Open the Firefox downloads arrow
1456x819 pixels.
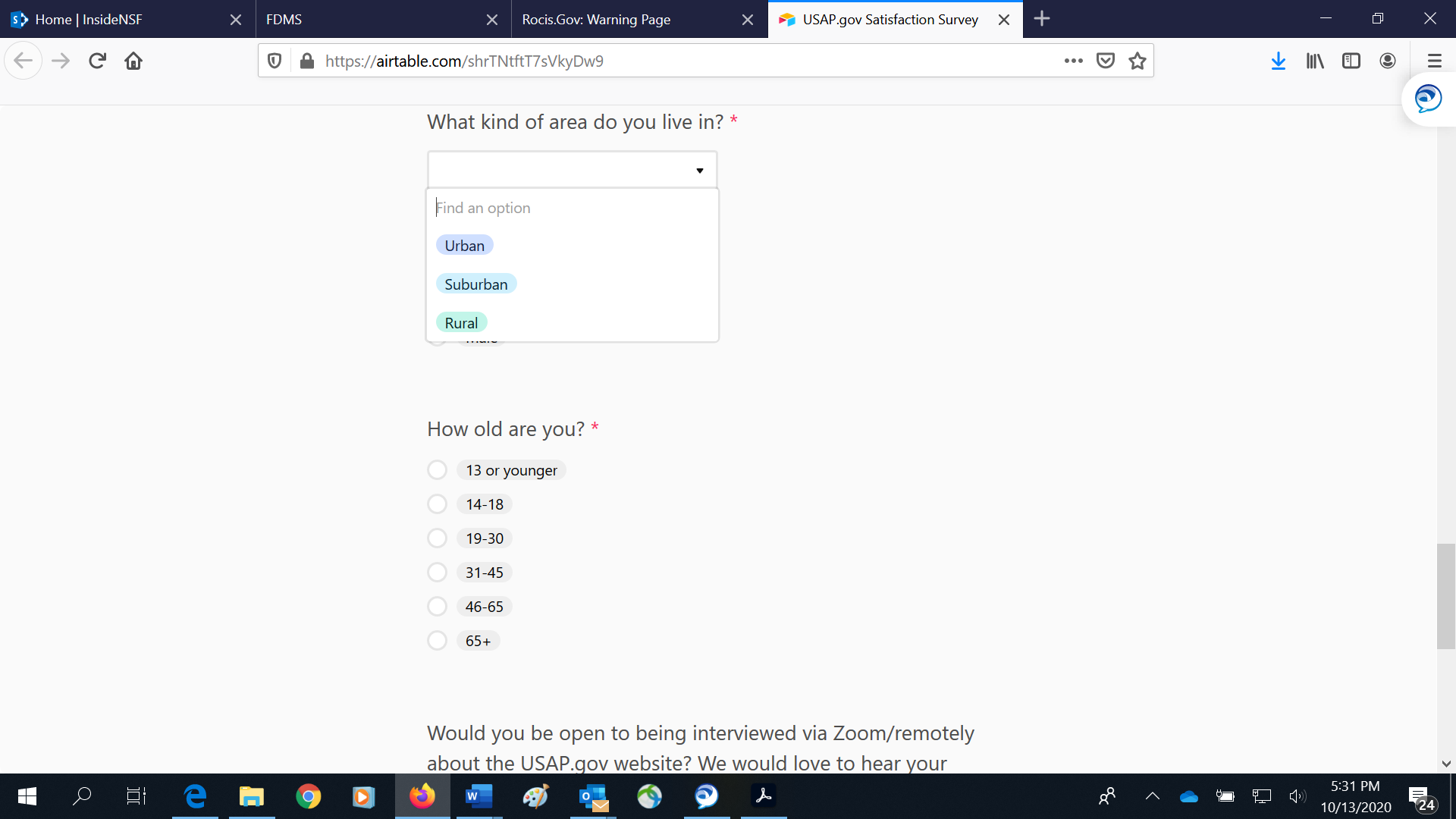click(x=1279, y=61)
